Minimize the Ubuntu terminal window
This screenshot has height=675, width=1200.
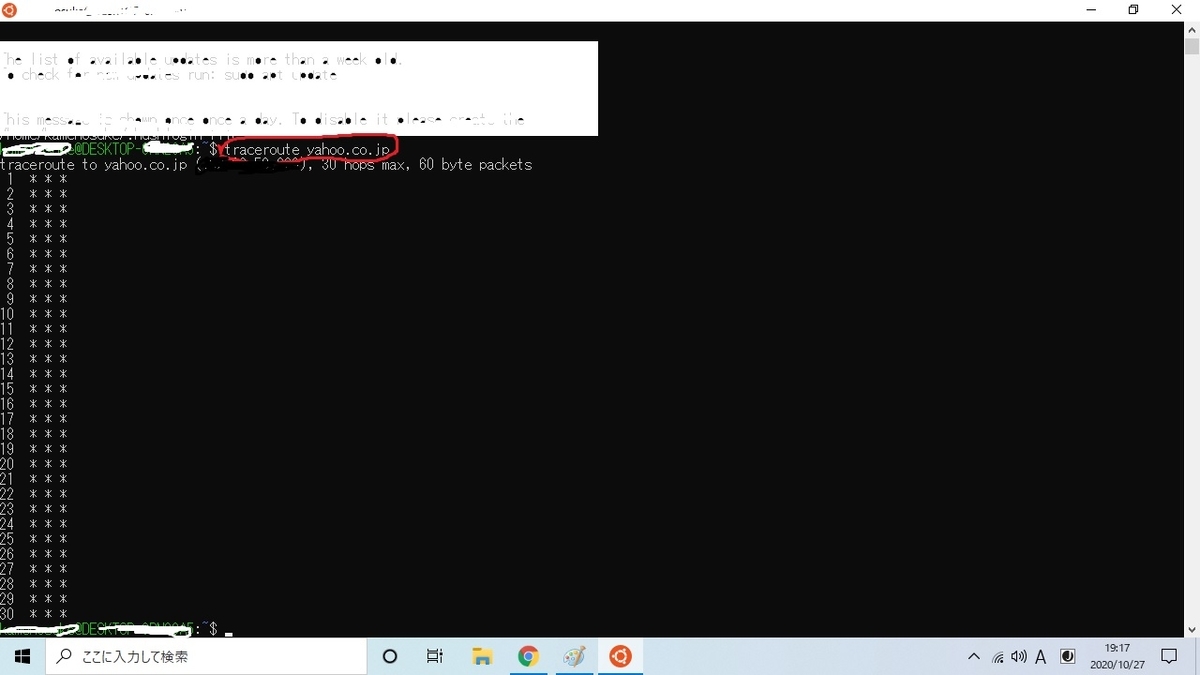coord(1090,10)
